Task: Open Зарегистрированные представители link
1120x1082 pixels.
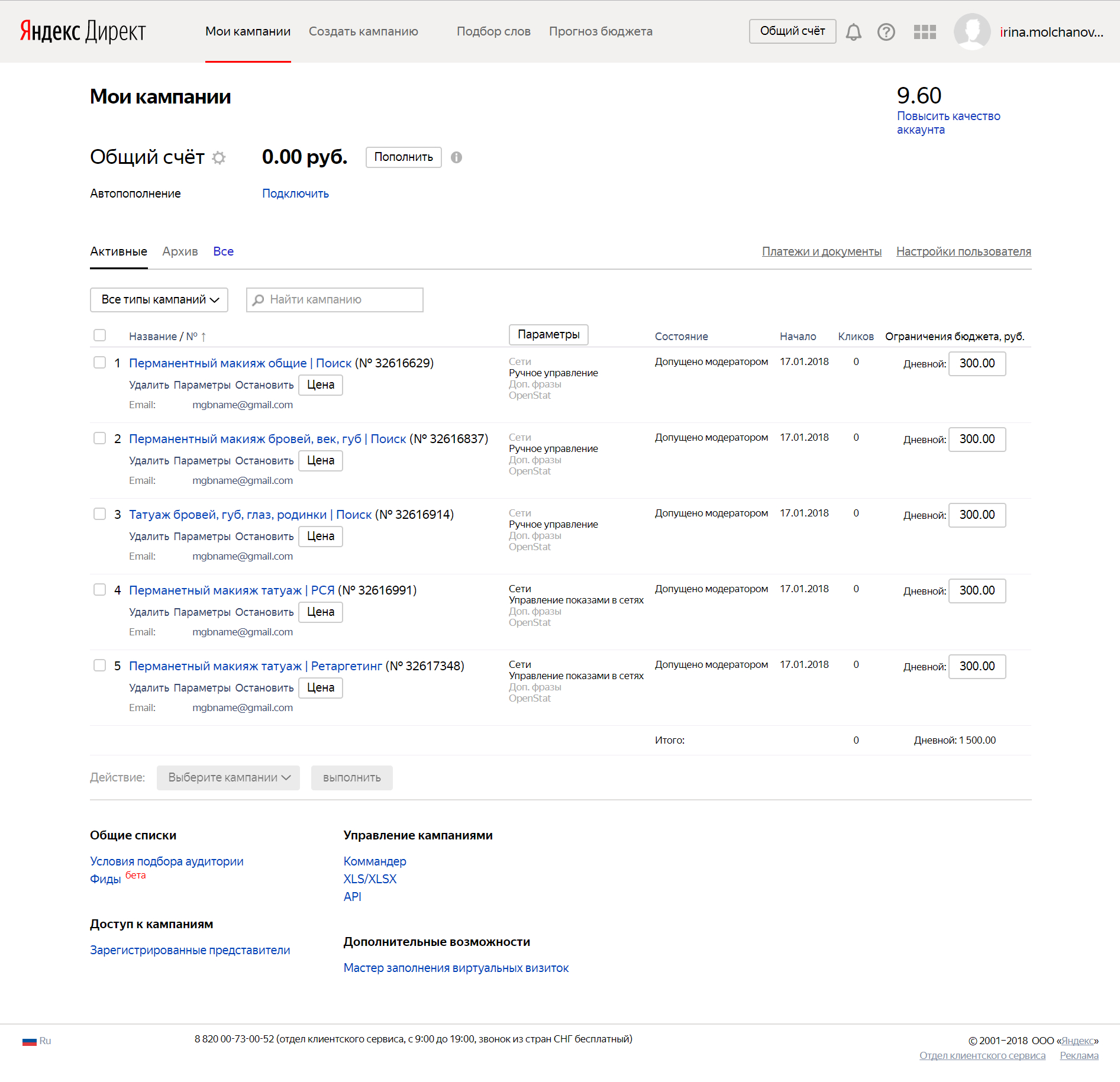Action: click(190, 950)
